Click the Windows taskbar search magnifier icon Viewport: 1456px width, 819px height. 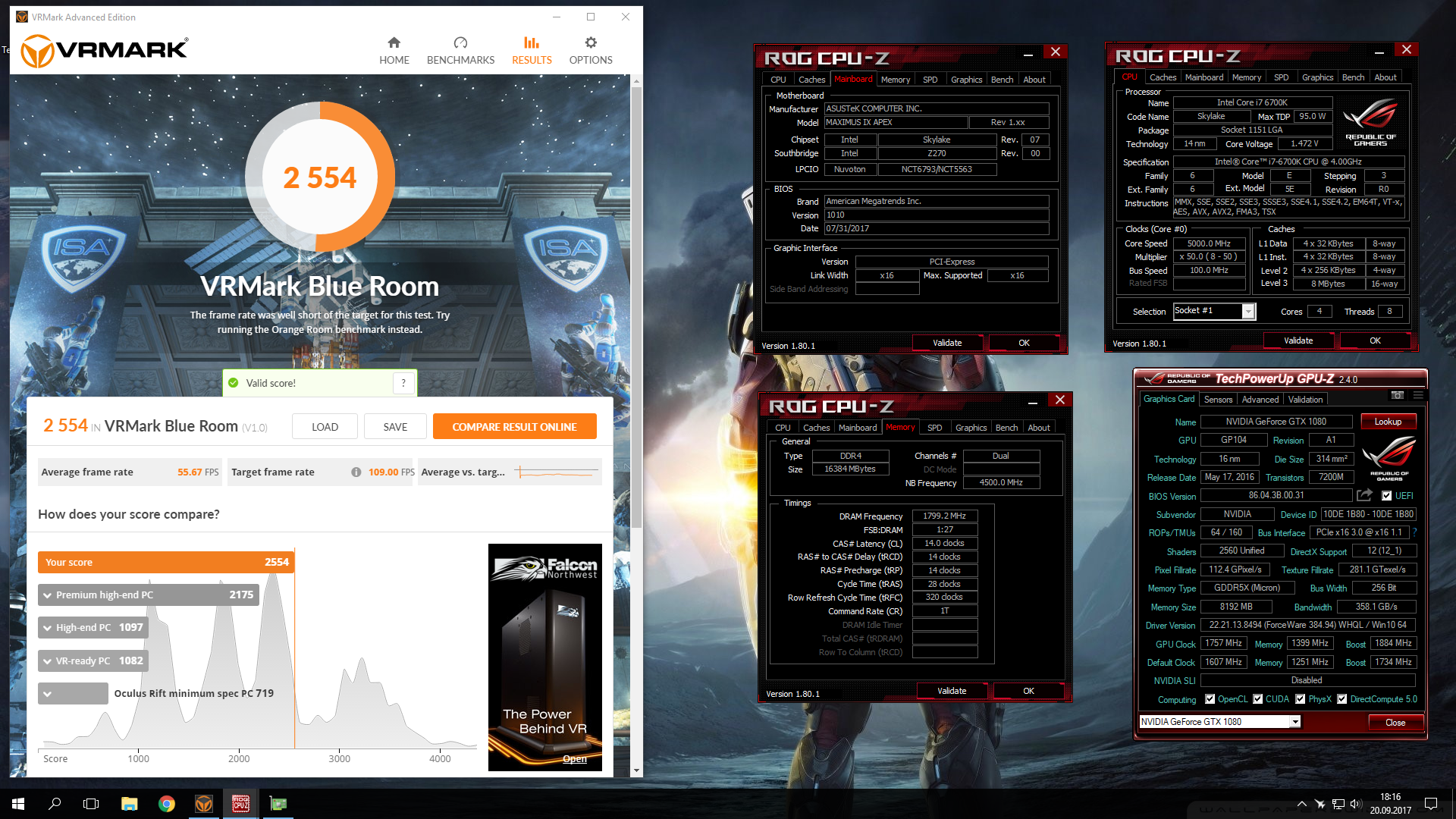coord(55,804)
